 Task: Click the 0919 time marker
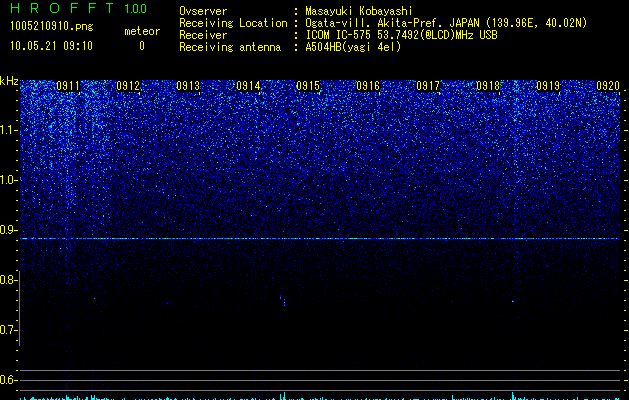pyautogui.click(x=548, y=86)
